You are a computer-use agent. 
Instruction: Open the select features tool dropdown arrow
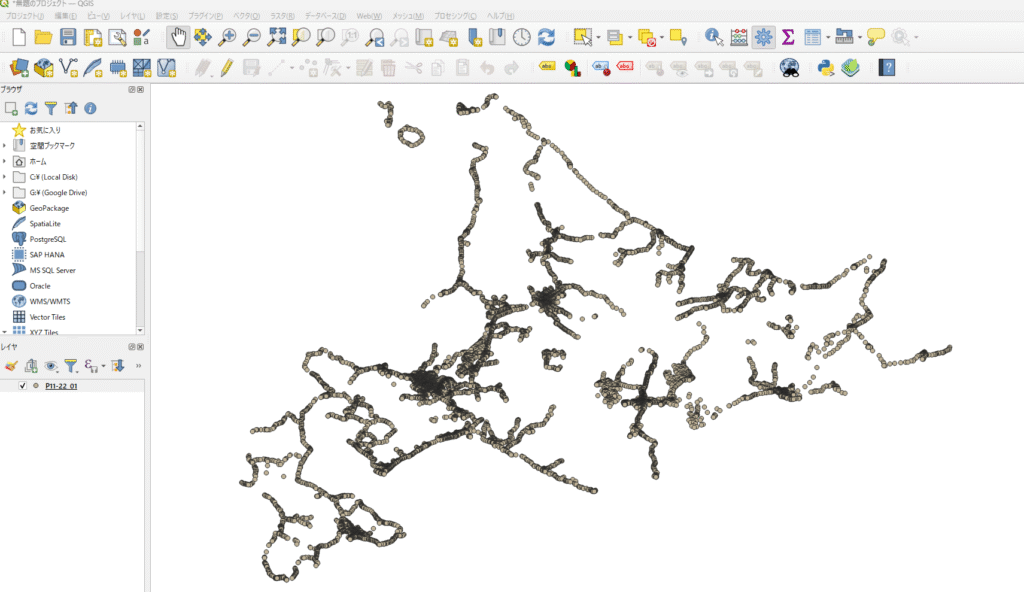(598, 38)
